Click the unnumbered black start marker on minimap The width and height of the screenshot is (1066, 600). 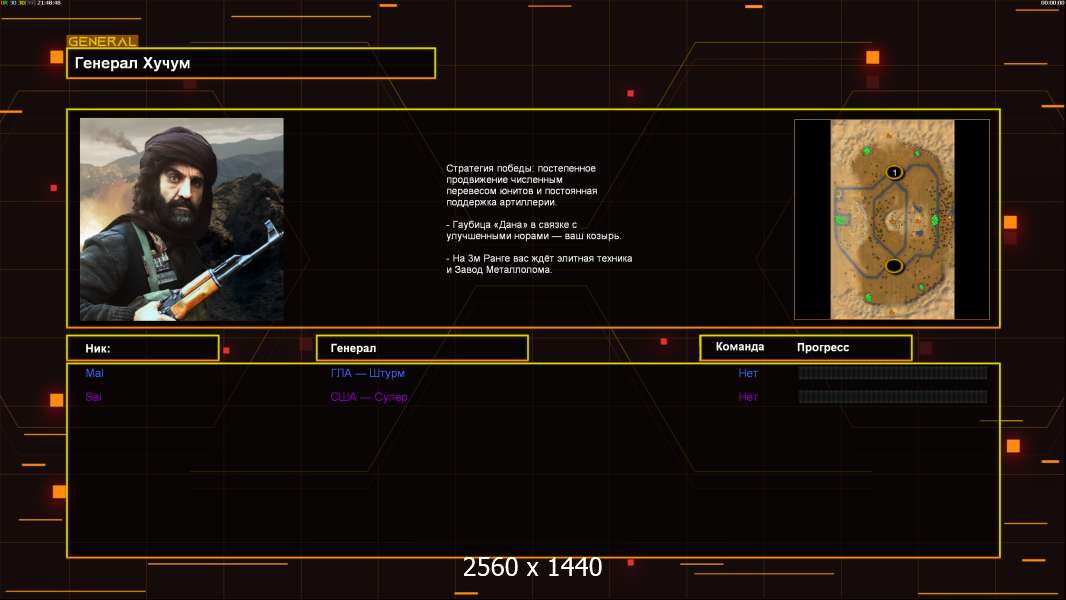click(x=894, y=266)
